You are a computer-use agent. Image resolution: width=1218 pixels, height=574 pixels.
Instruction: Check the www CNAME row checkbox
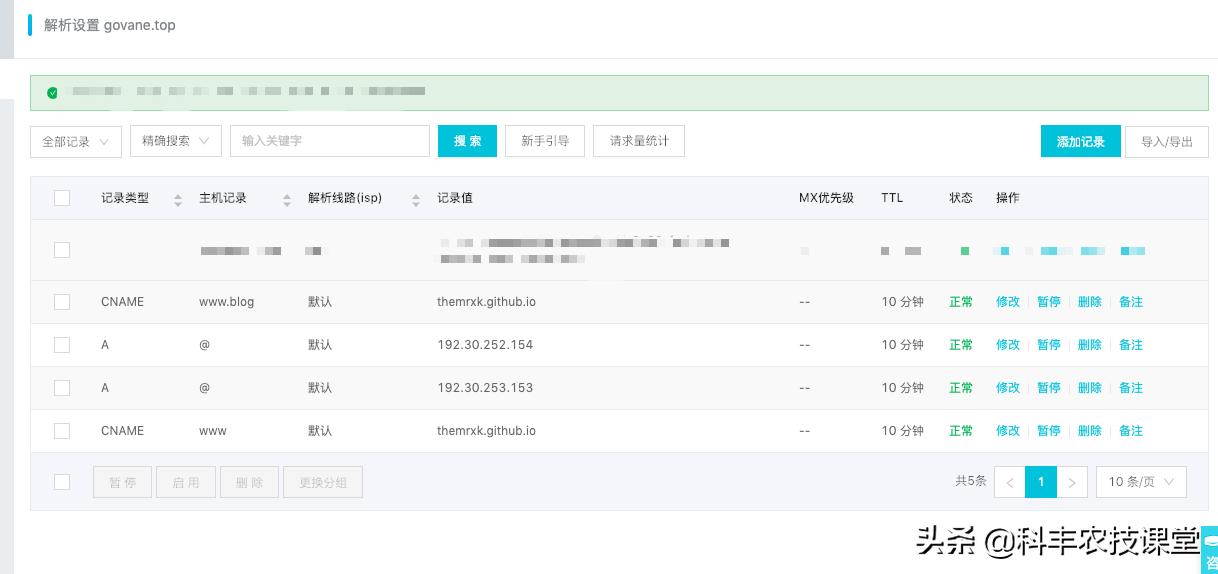tap(62, 431)
